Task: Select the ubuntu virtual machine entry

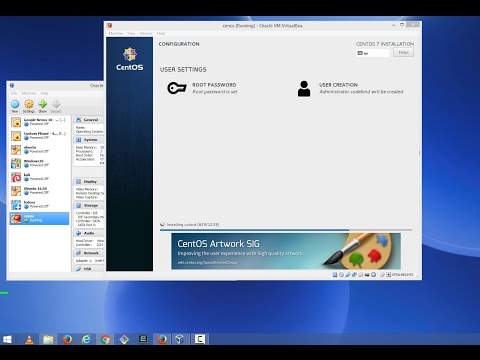Action: point(39,149)
